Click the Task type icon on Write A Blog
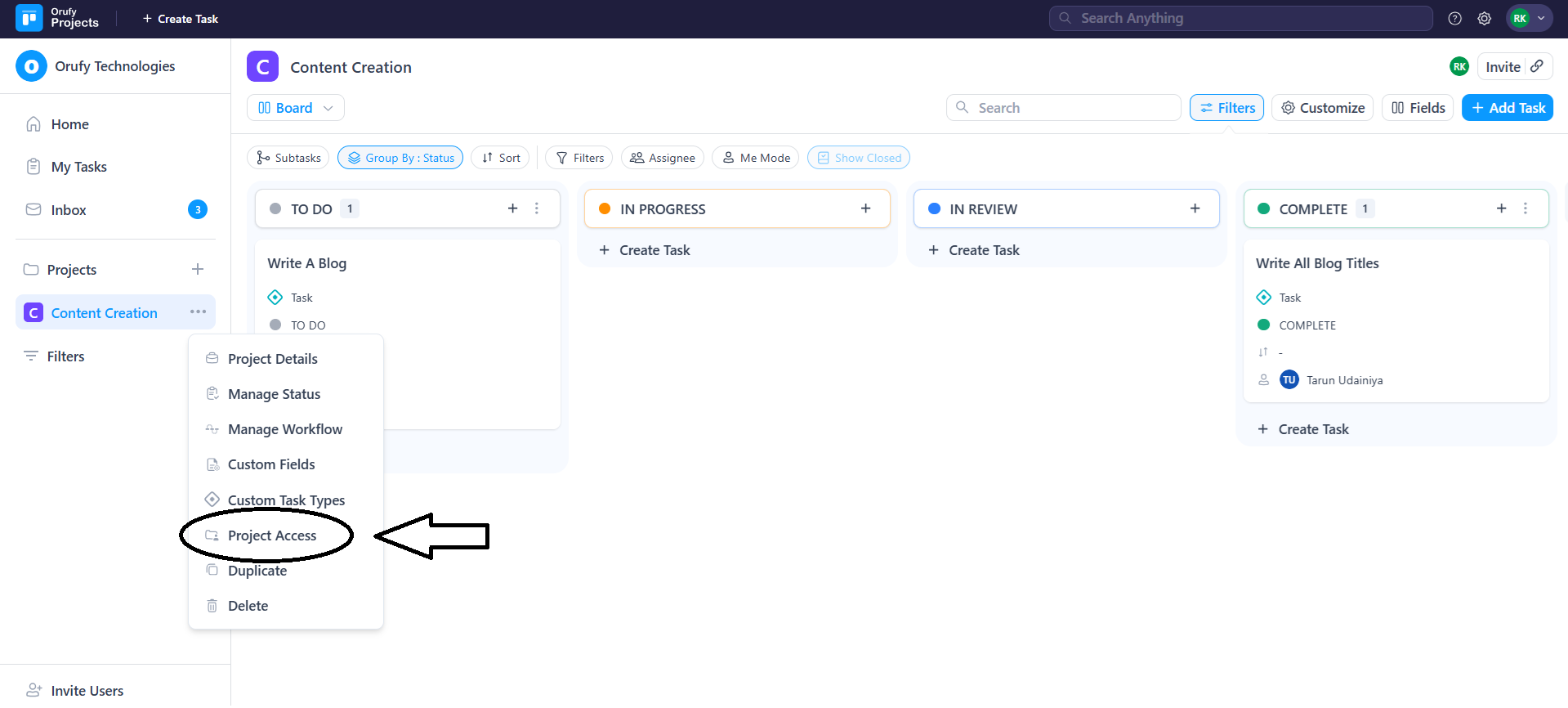The width and height of the screenshot is (1568, 708). tap(275, 297)
